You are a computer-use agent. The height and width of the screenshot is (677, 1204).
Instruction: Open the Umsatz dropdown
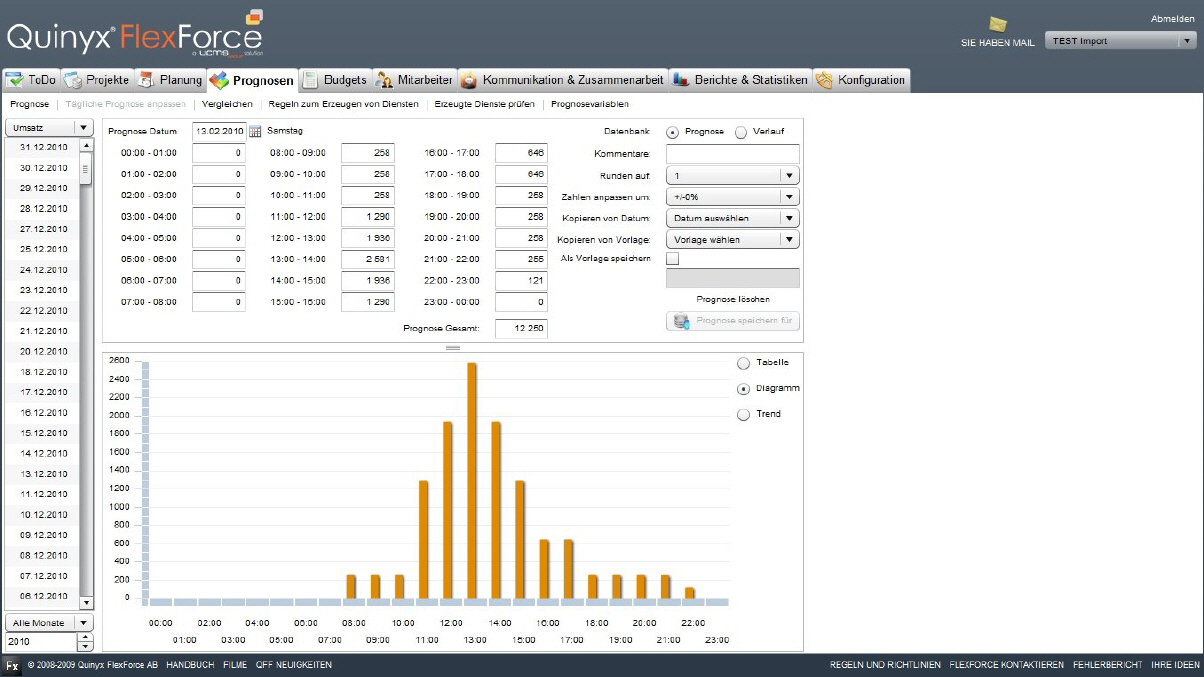[49, 128]
